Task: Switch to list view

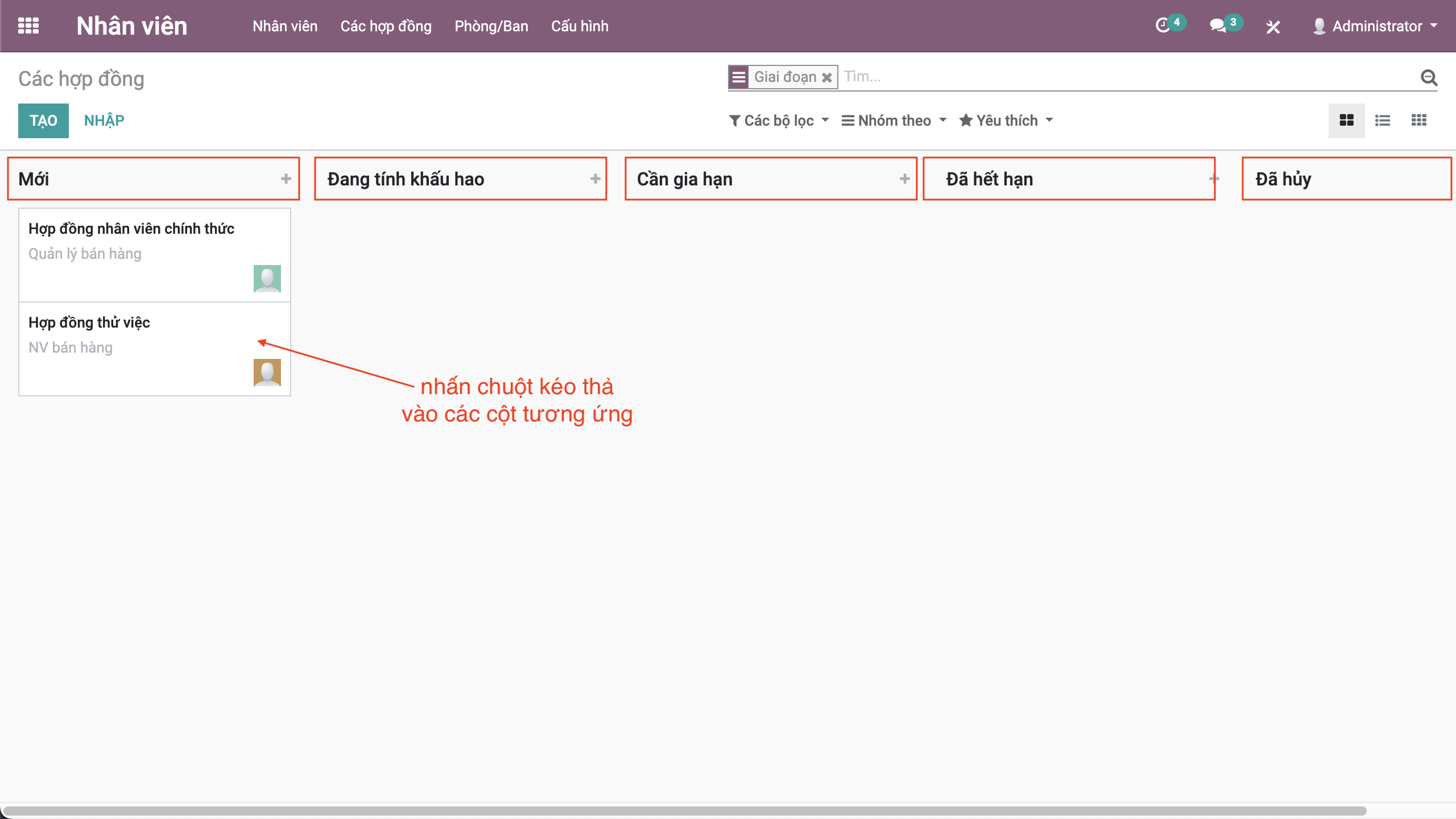Action: point(1383,121)
